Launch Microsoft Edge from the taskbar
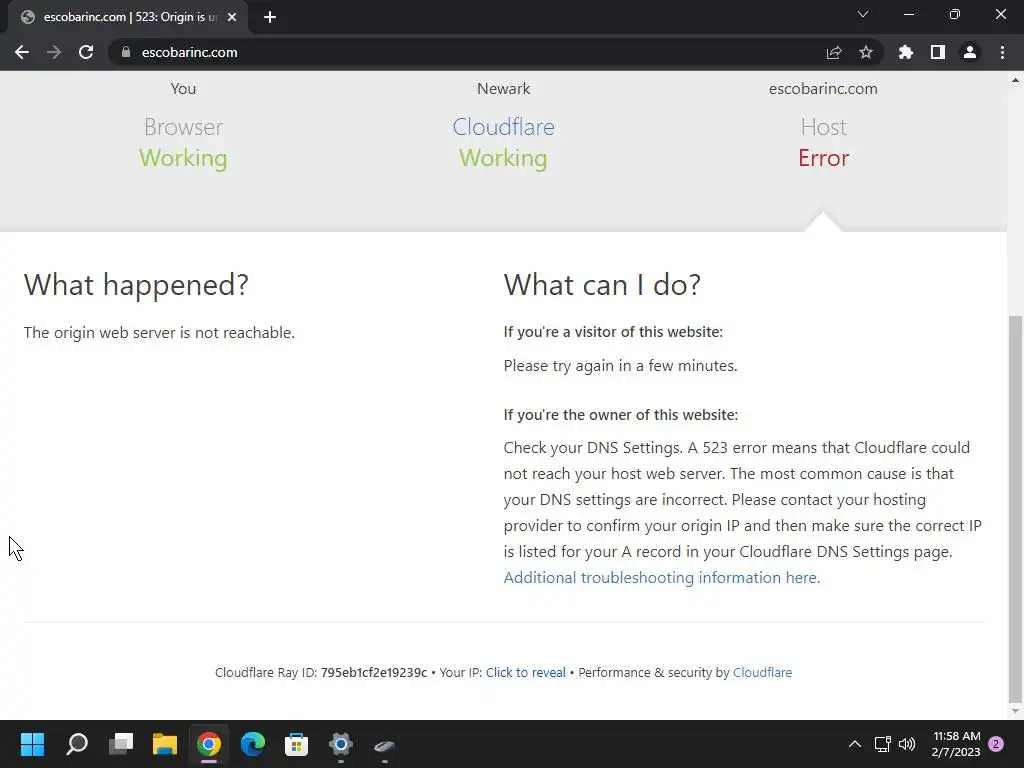1024x768 pixels. [253, 744]
